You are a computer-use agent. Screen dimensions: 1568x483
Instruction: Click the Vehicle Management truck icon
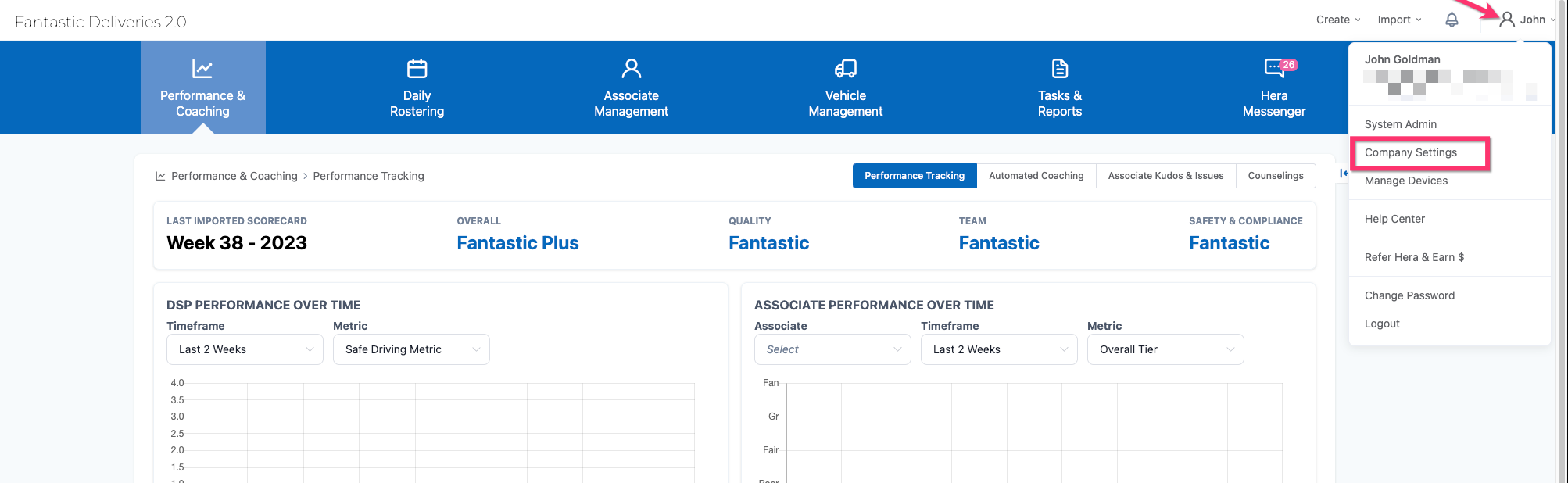point(846,69)
